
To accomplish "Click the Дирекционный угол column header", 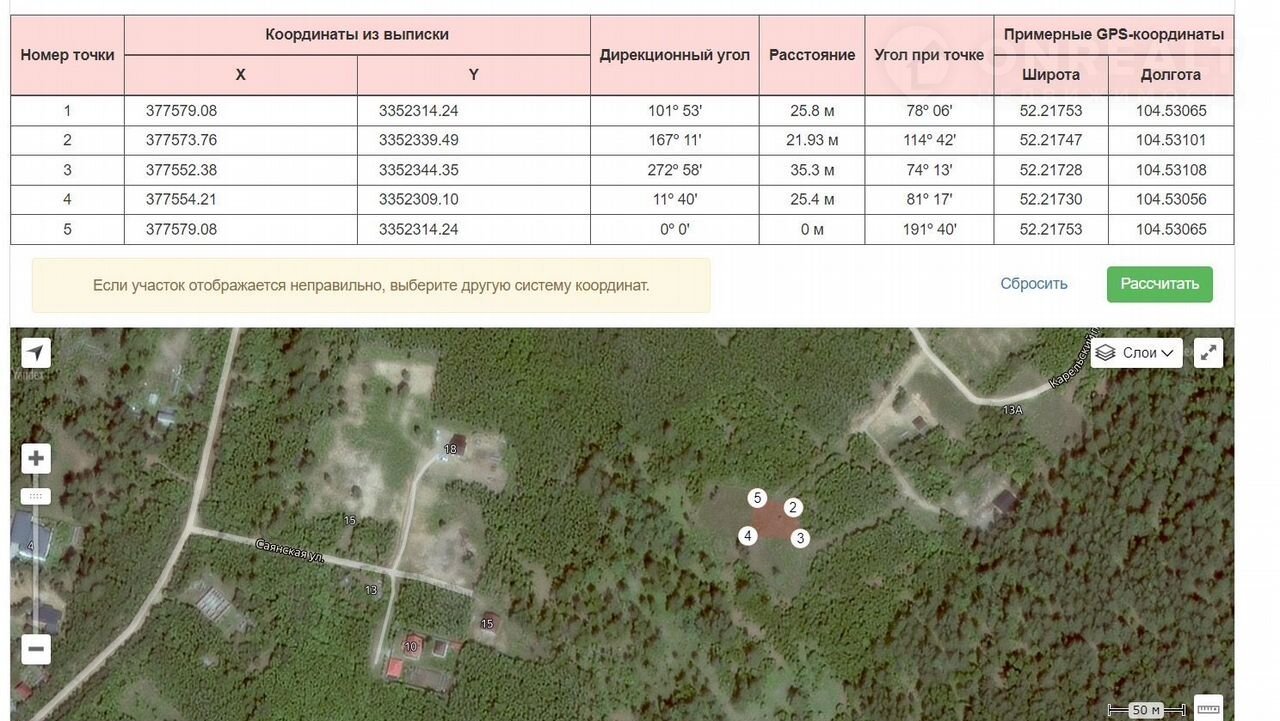I will click(674, 55).
